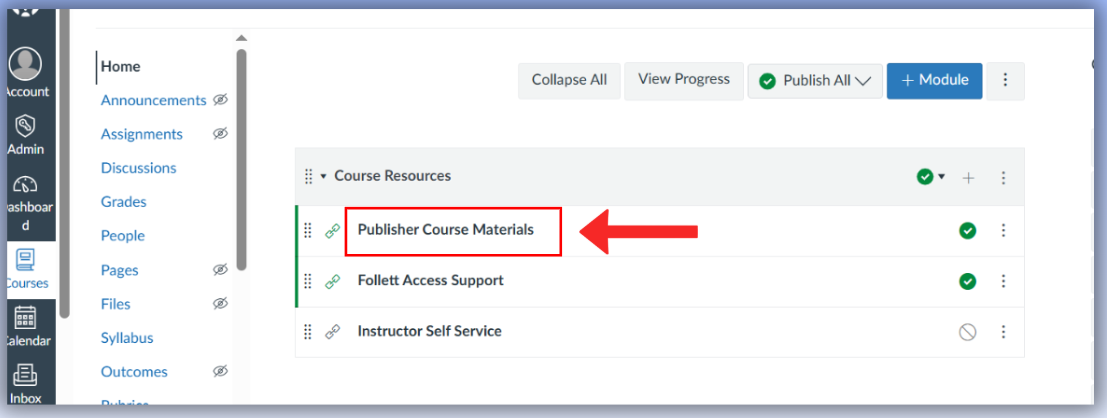This screenshot has width=1107, height=418.
Task: Collapse the Course Resources module triangle
Action: 324,177
